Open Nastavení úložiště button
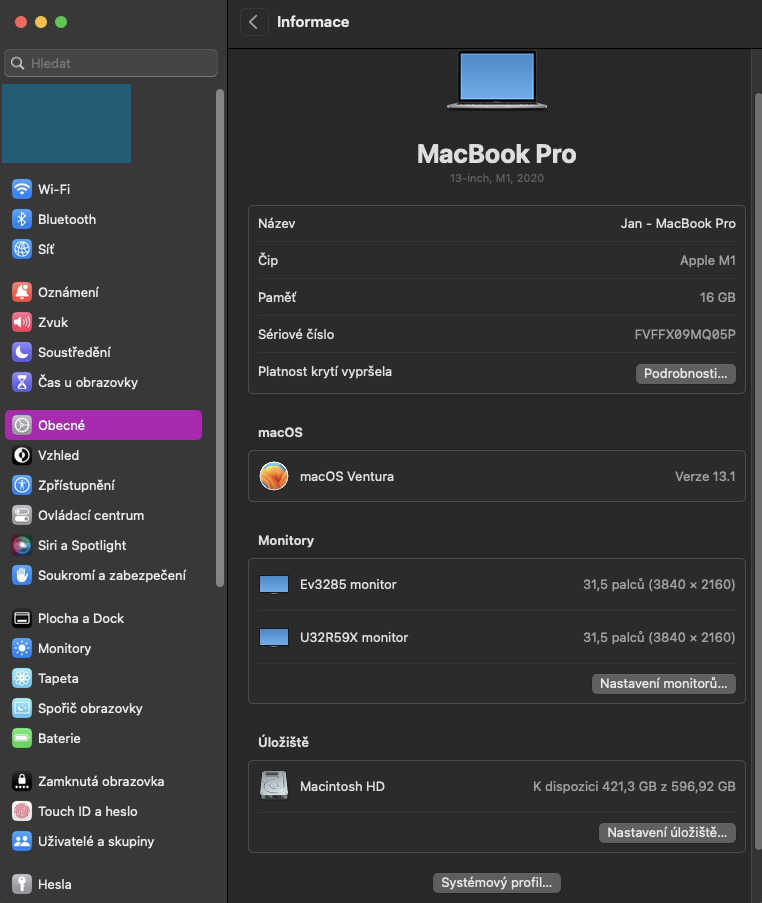 [667, 833]
